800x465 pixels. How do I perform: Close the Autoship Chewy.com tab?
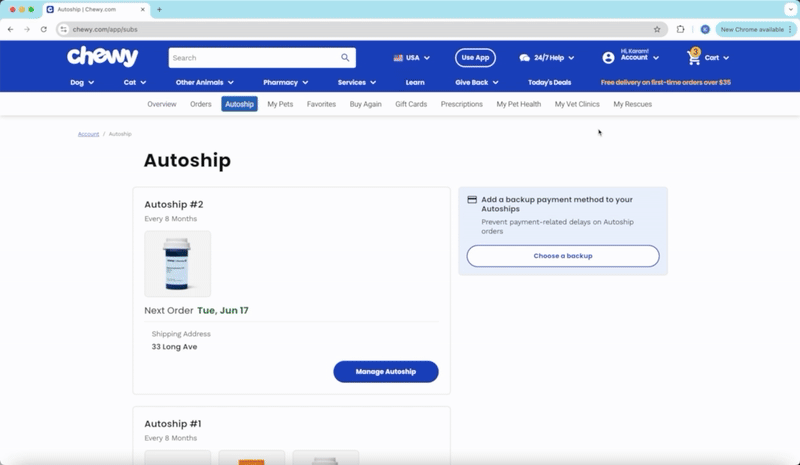click(143, 9)
